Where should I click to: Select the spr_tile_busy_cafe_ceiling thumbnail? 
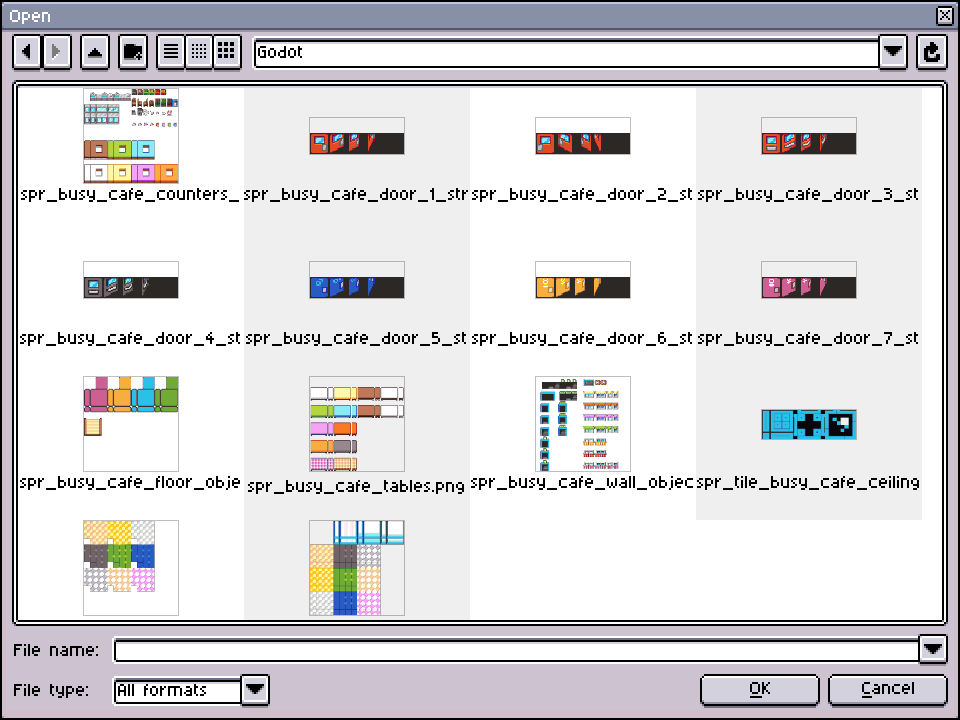point(809,424)
